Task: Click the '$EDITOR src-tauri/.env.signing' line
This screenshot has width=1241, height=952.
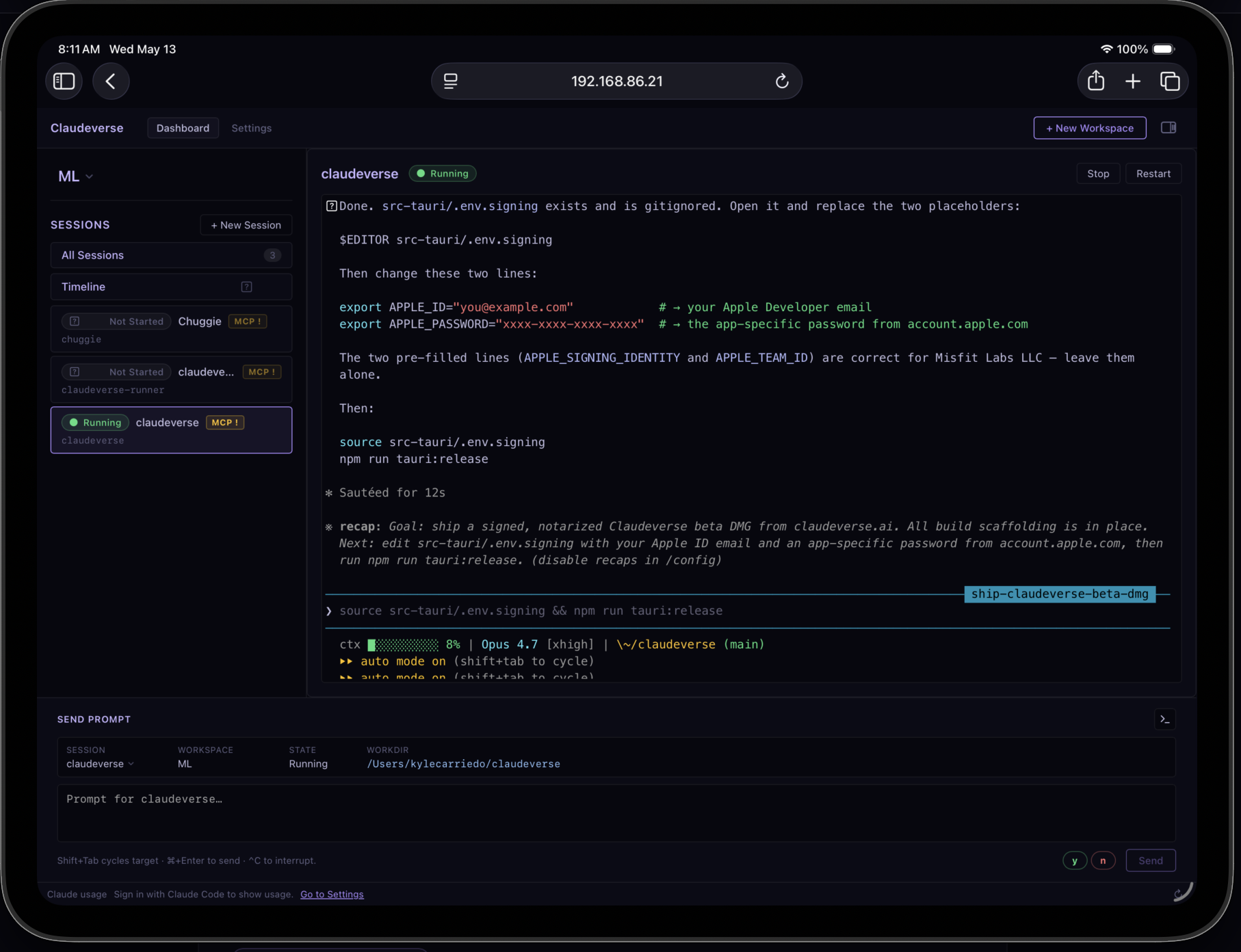Action: 445,239
